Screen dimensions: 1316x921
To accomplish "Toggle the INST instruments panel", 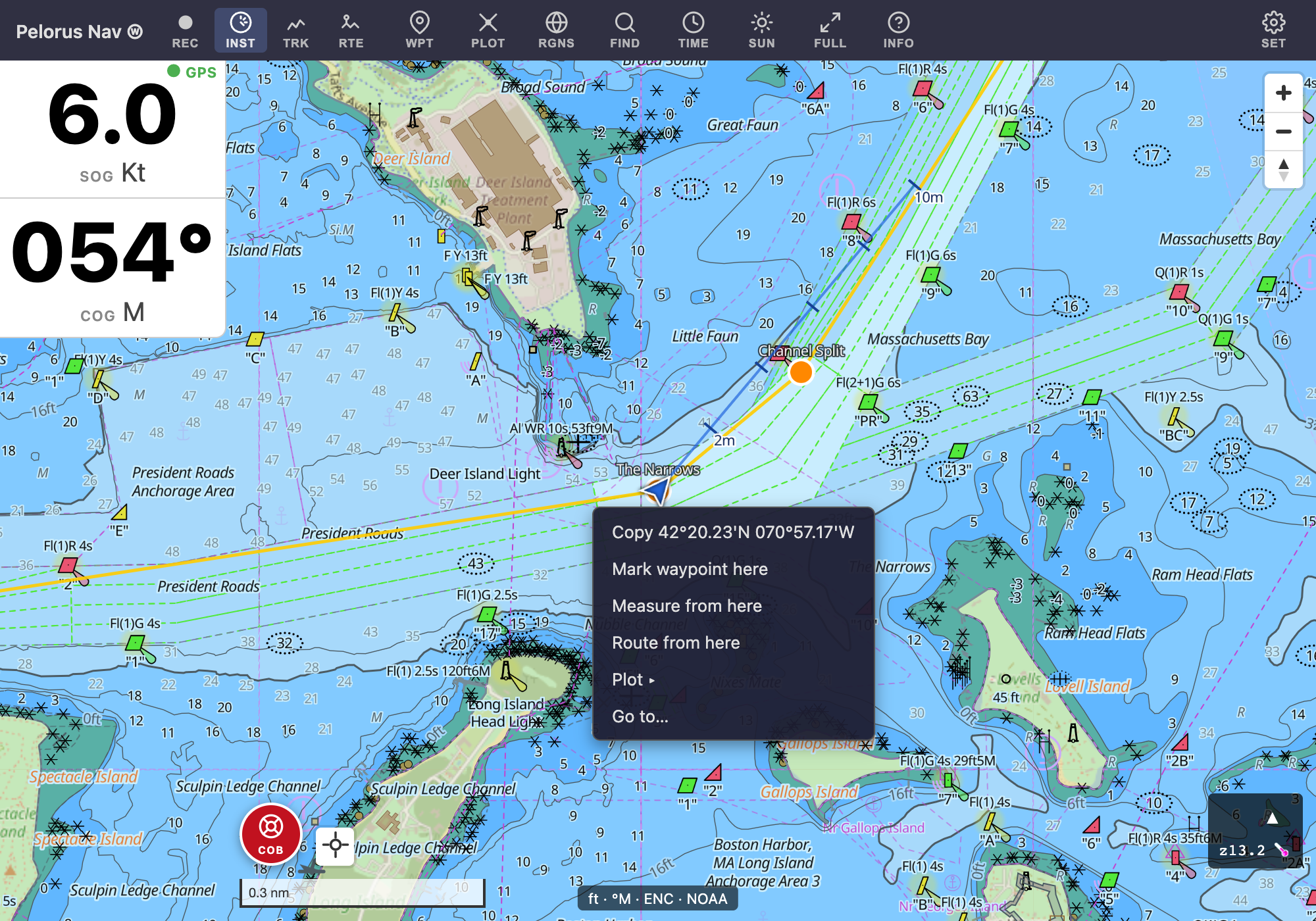I will (240, 31).
